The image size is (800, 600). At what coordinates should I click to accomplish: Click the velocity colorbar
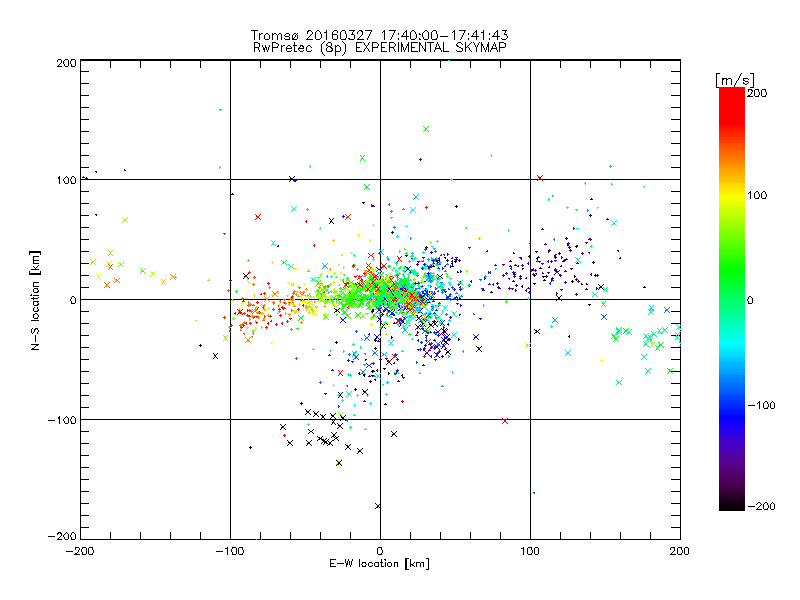click(732, 299)
